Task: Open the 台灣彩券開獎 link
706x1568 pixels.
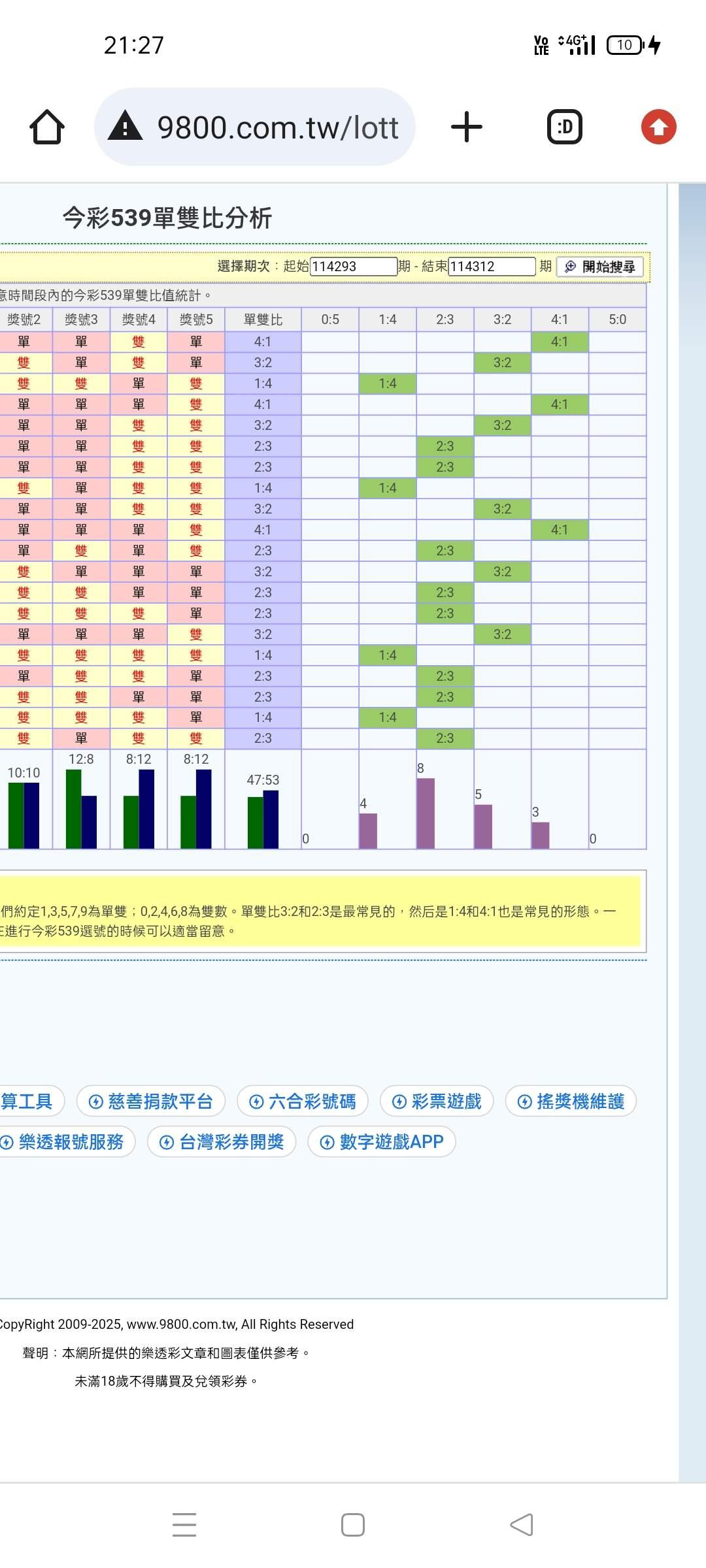Action: tap(222, 1142)
